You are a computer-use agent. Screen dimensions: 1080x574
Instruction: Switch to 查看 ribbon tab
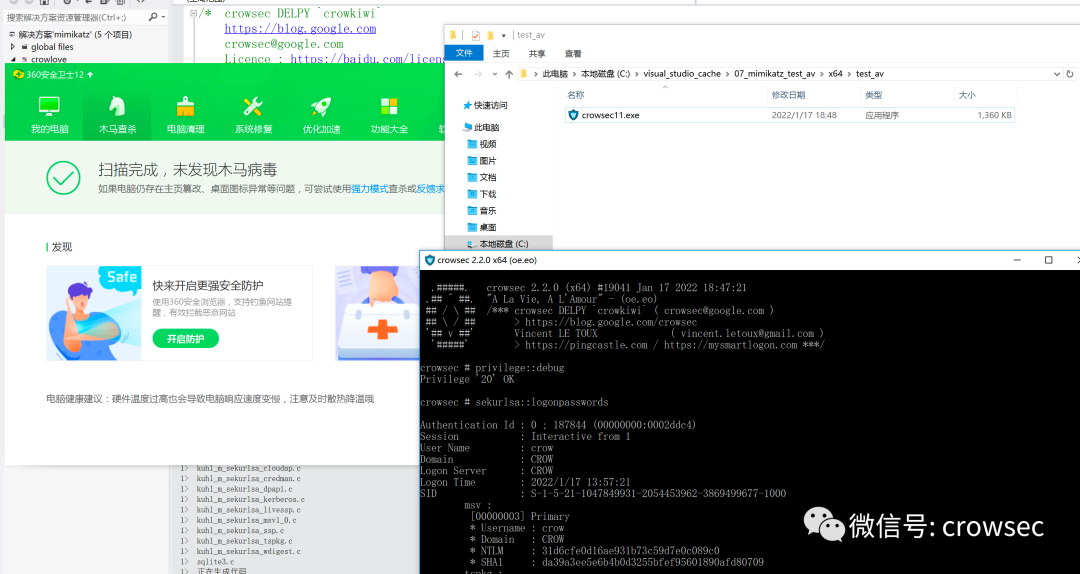(x=572, y=53)
